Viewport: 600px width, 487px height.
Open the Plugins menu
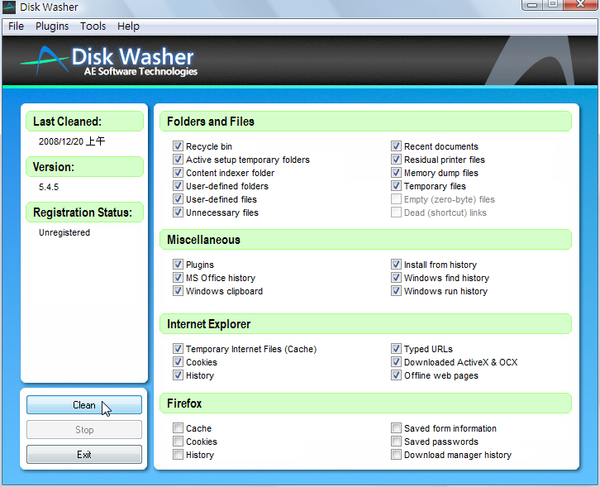[52, 26]
